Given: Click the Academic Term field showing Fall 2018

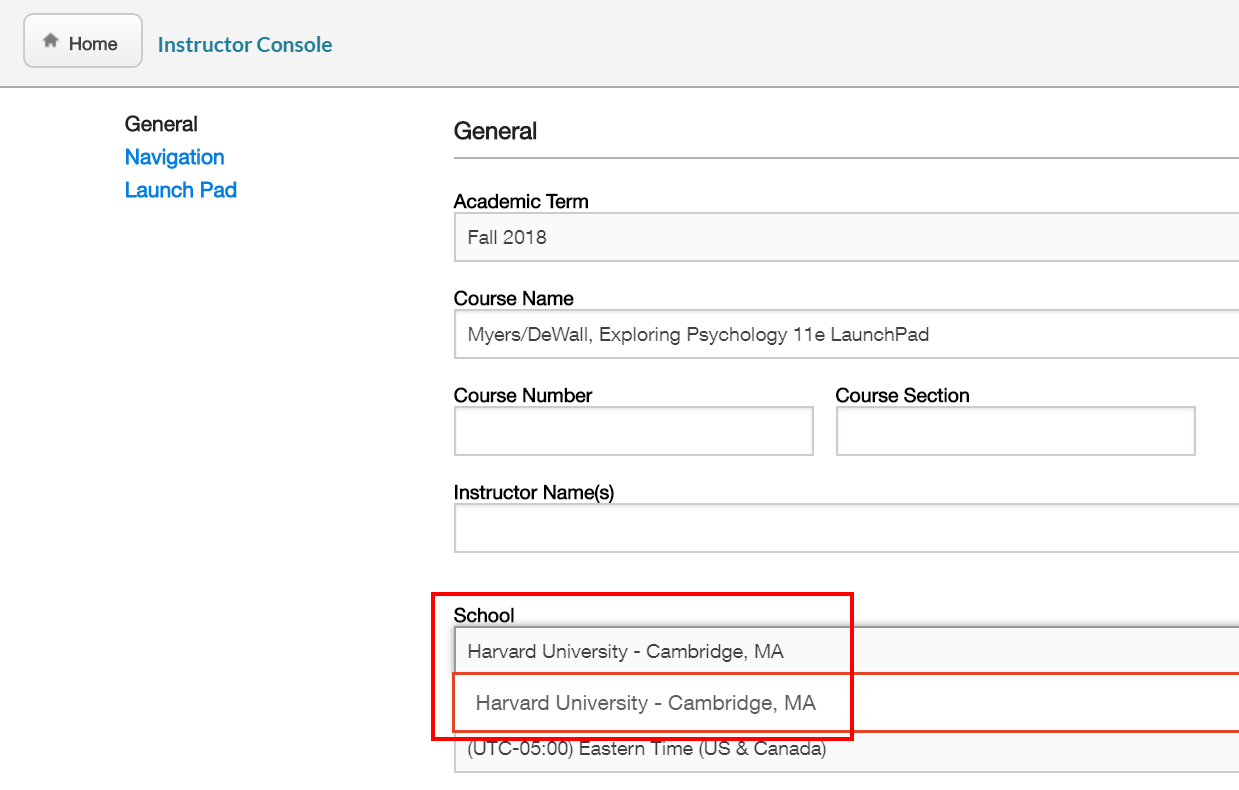Looking at the screenshot, I should [700, 237].
